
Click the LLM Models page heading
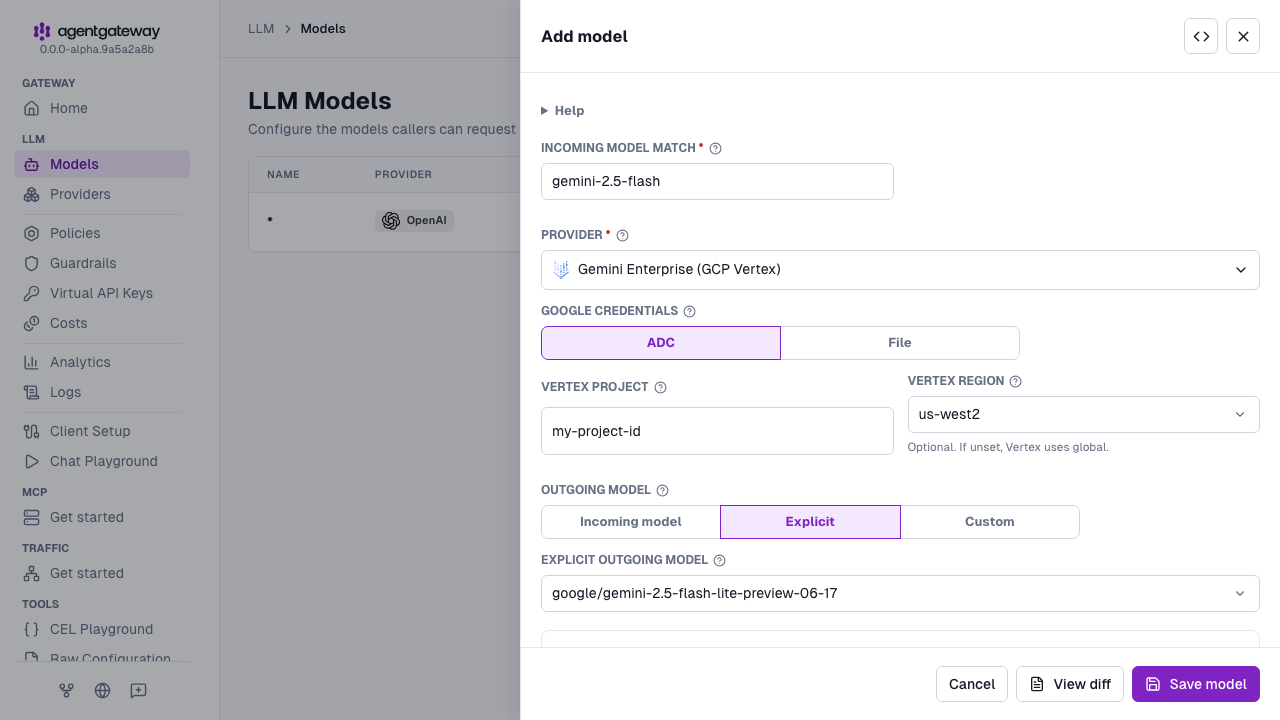[320, 101]
